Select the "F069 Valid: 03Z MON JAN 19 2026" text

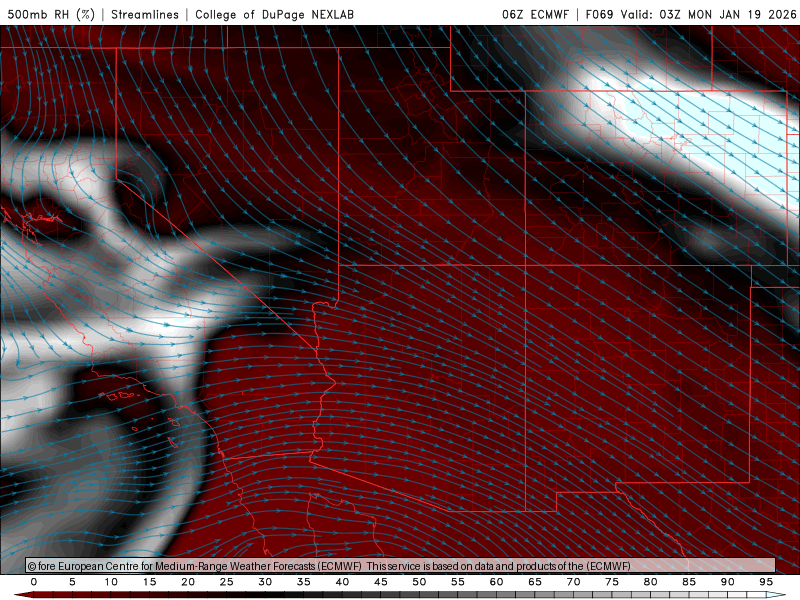click(x=691, y=14)
